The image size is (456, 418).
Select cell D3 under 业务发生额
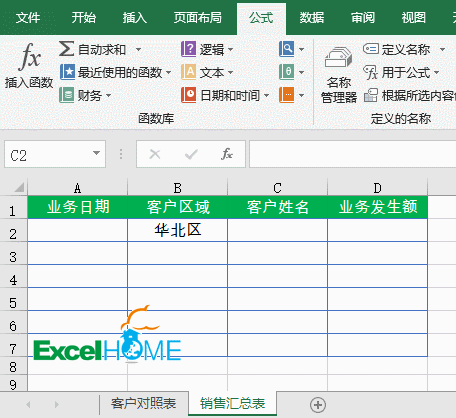(378, 253)
